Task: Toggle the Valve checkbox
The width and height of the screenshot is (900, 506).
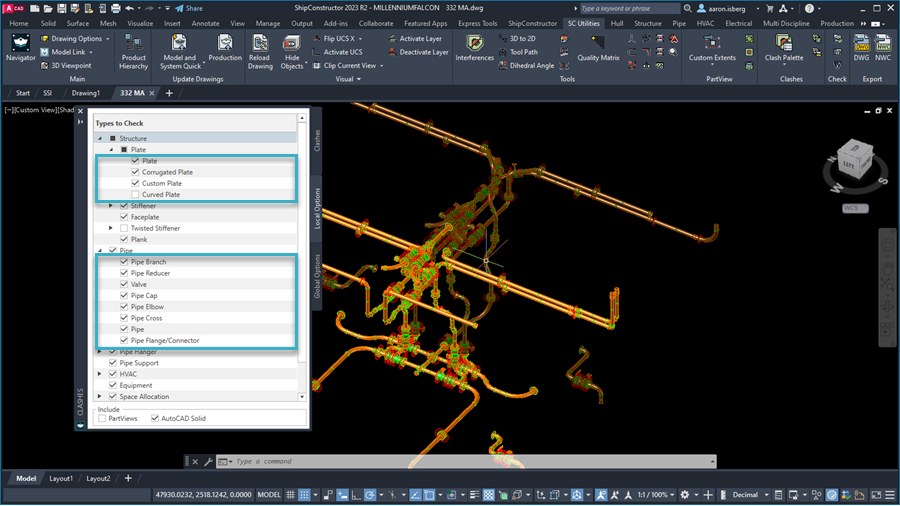Action: coord(124,284)
